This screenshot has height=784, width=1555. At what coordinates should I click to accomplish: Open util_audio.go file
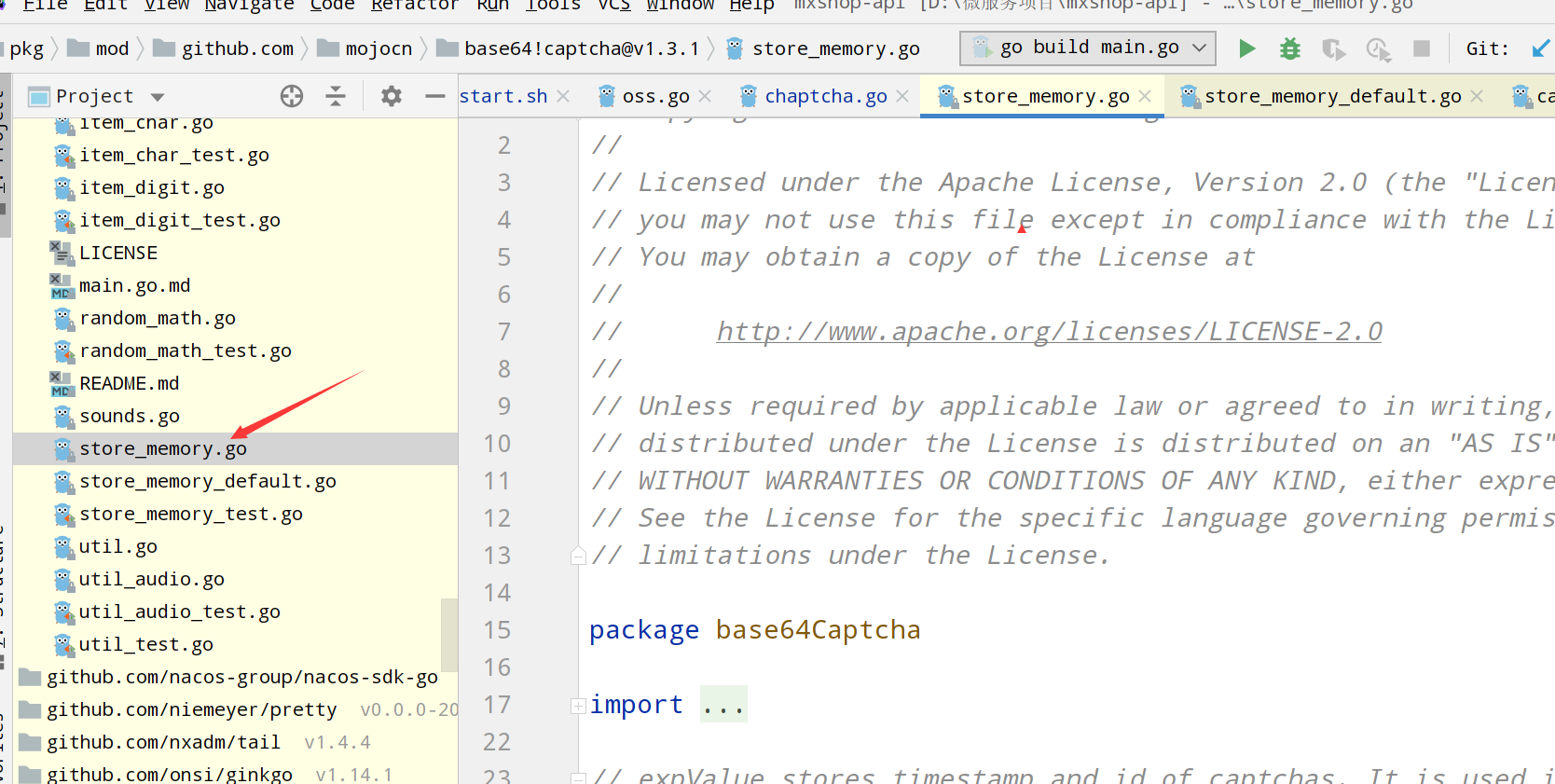[152, 579]
